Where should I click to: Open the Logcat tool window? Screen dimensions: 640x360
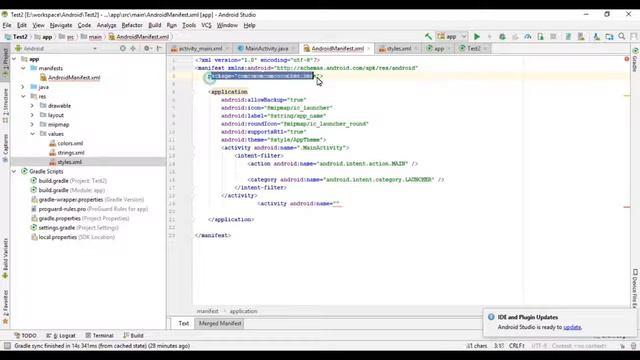tap(61, 336)
